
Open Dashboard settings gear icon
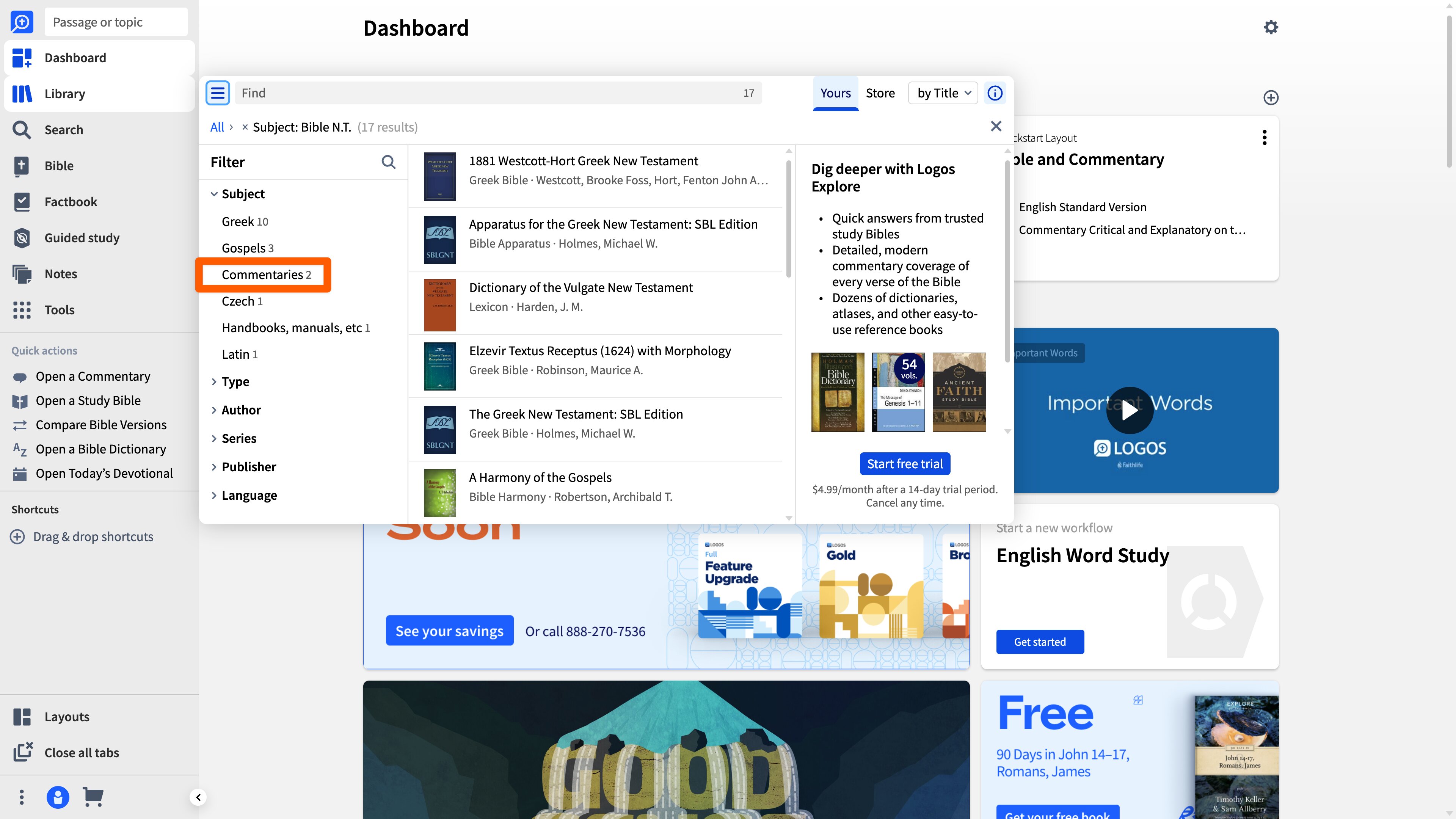(x=1271, y=27)
